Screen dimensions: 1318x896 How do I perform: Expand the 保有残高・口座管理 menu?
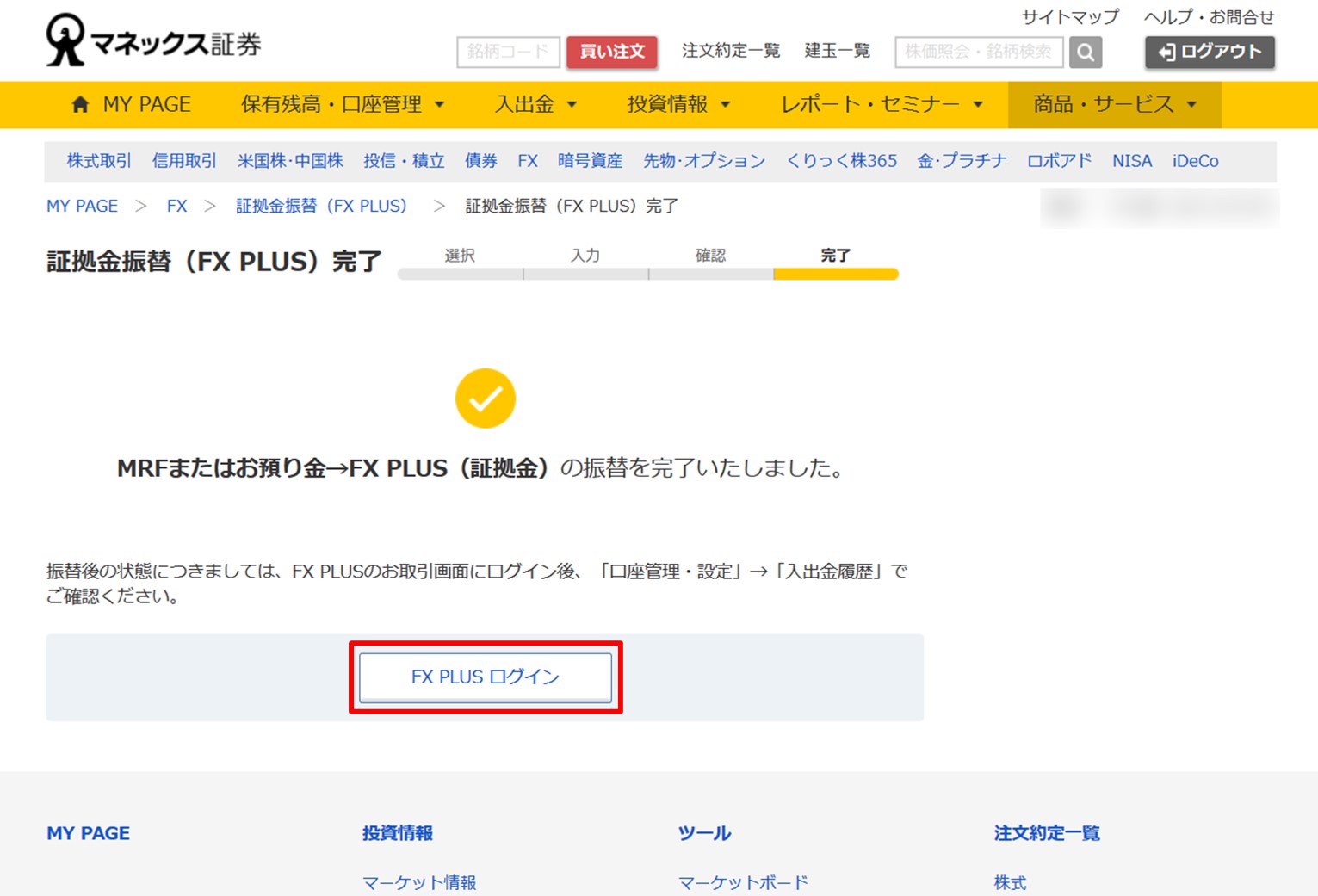343,104
